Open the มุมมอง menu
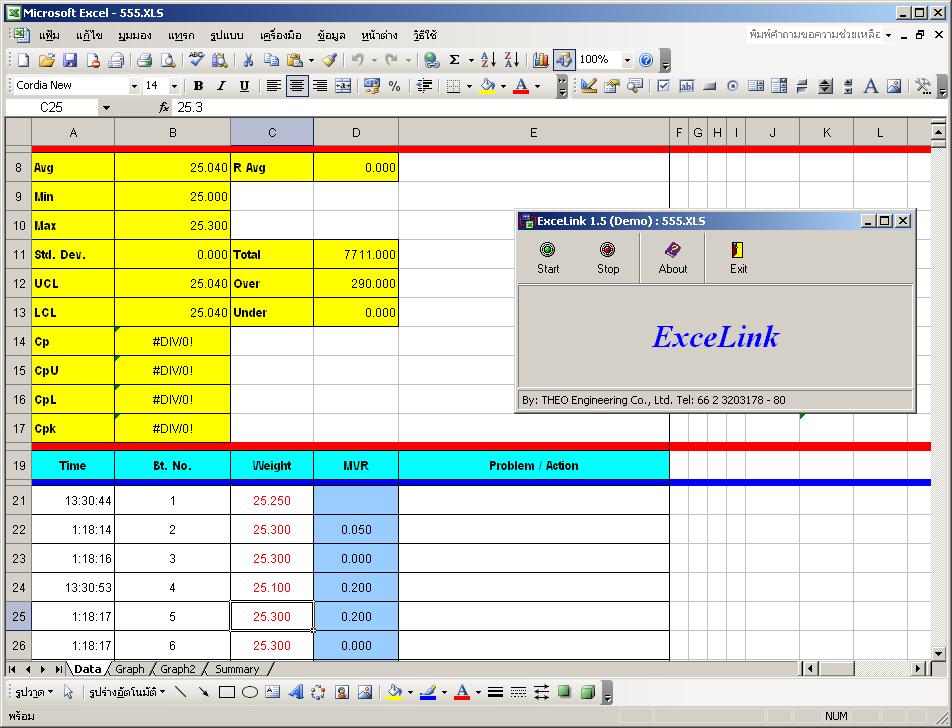This screenshot has height=728, width=952. click(135, 35)
